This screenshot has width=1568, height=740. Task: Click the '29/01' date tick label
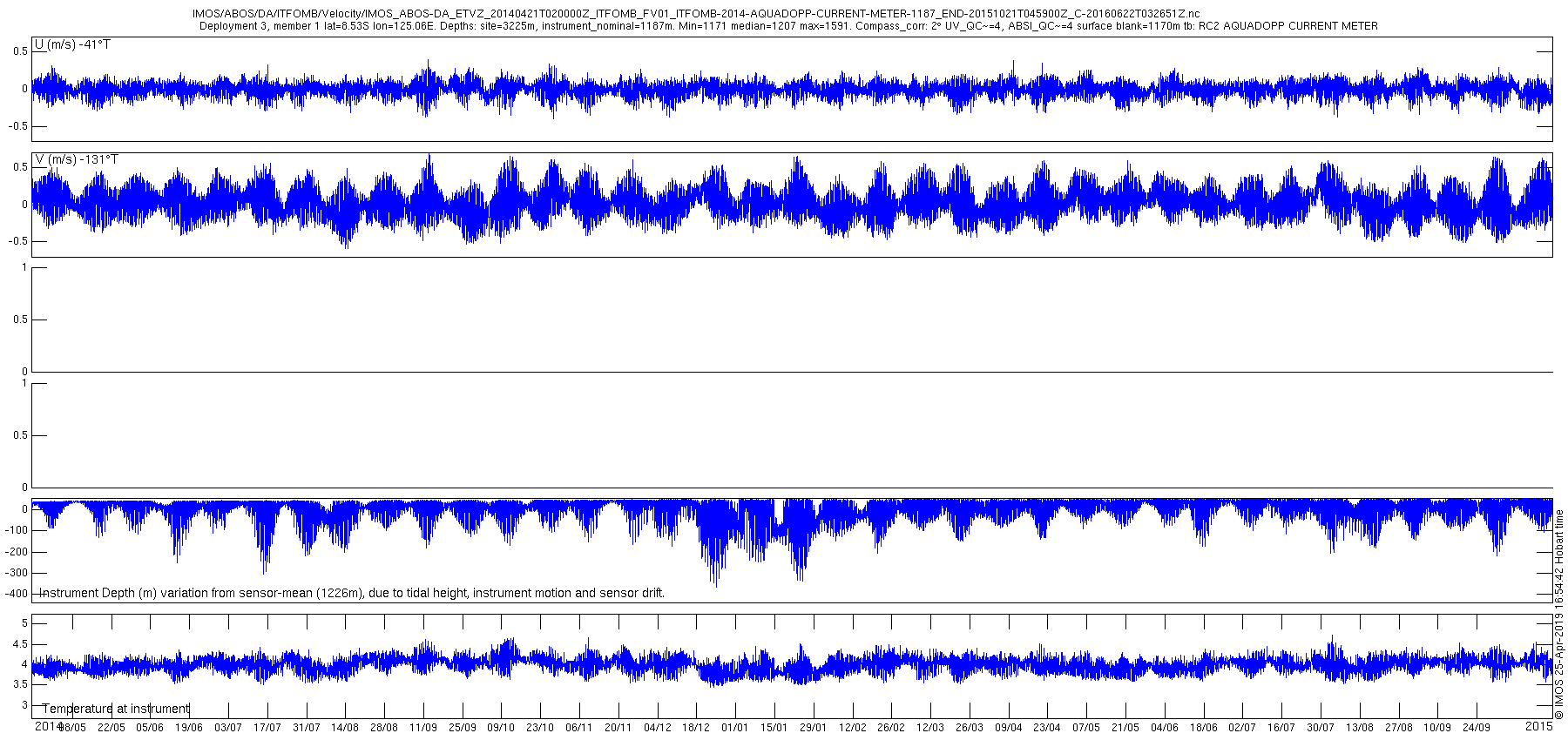[814, 728]
